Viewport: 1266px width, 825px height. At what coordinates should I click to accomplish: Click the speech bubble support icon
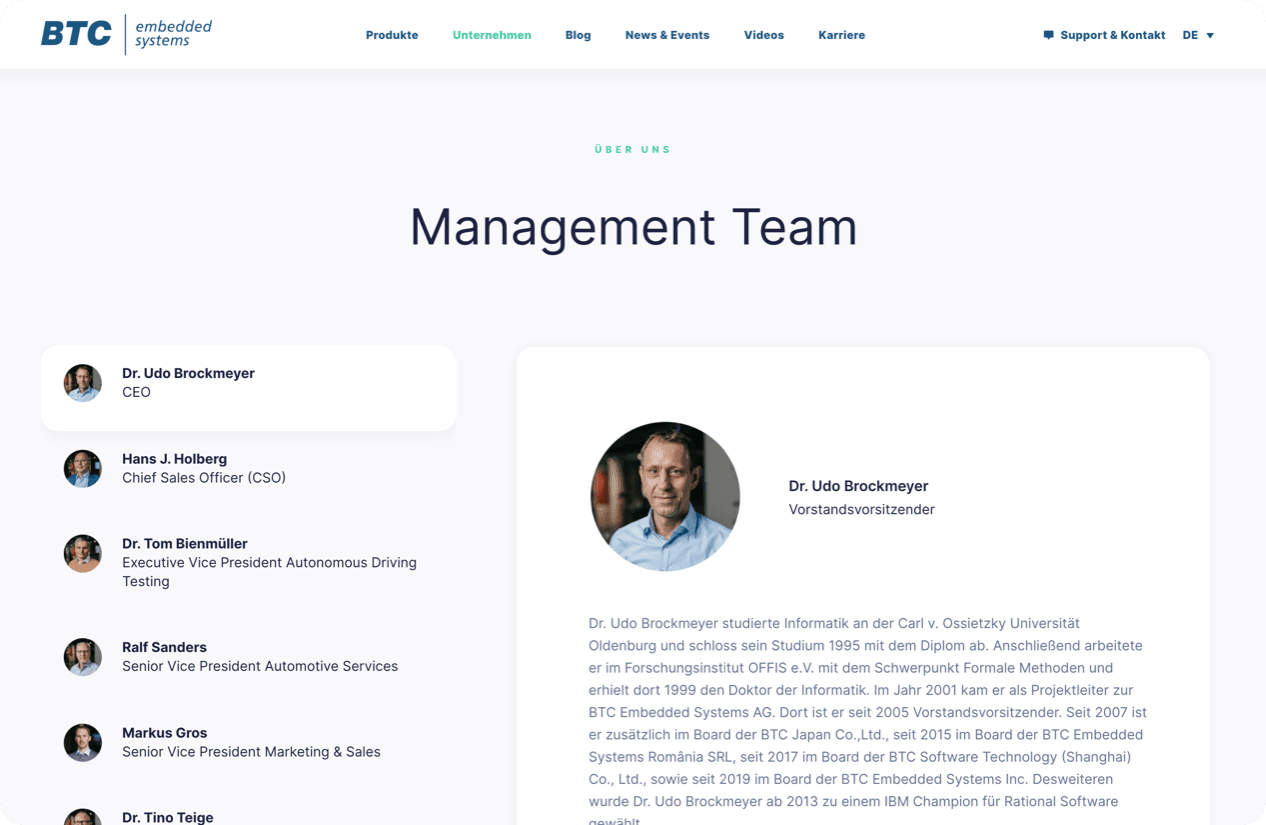[1048, 35]
